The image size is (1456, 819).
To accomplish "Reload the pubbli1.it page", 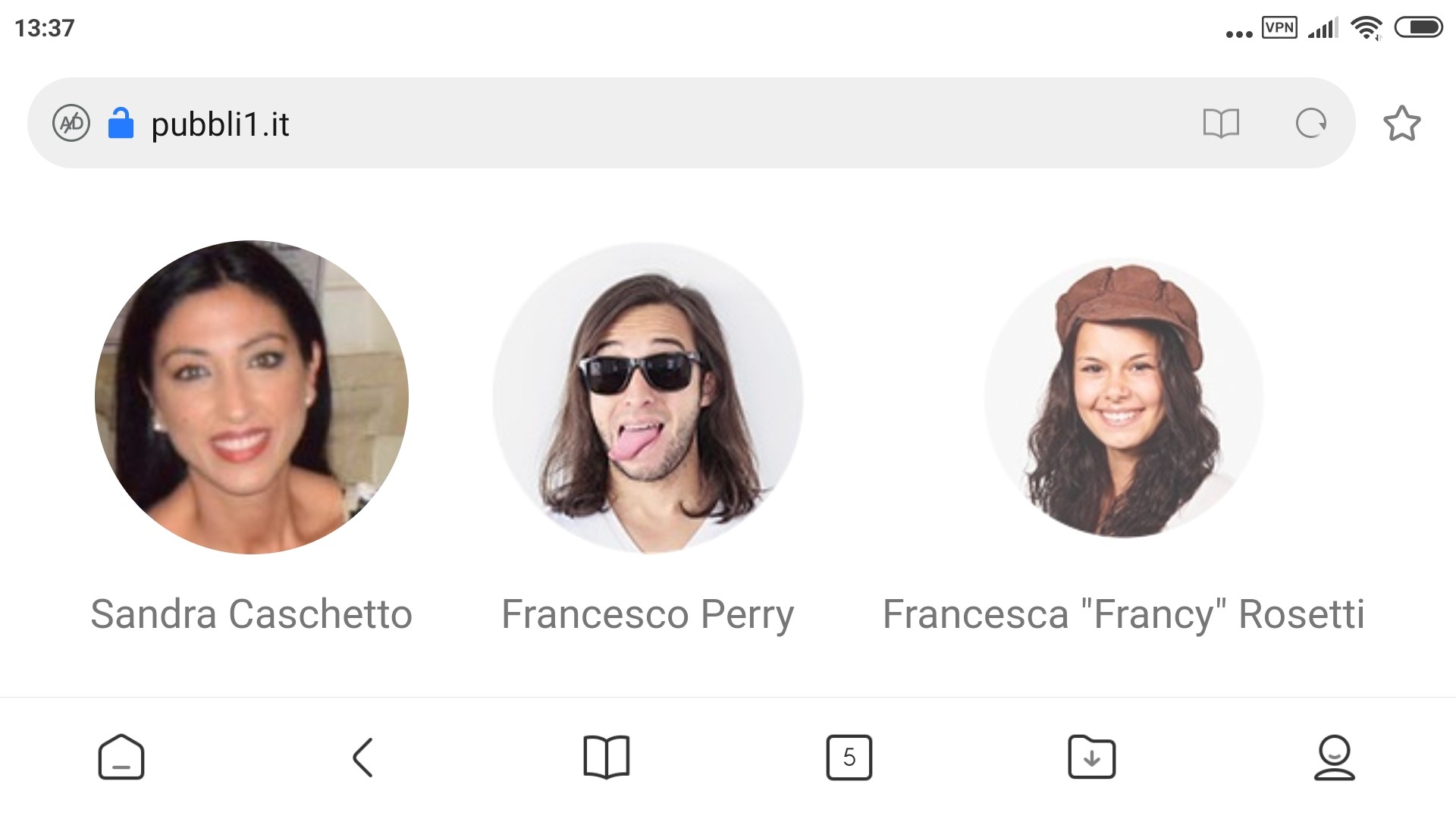I will [1311, 123].
